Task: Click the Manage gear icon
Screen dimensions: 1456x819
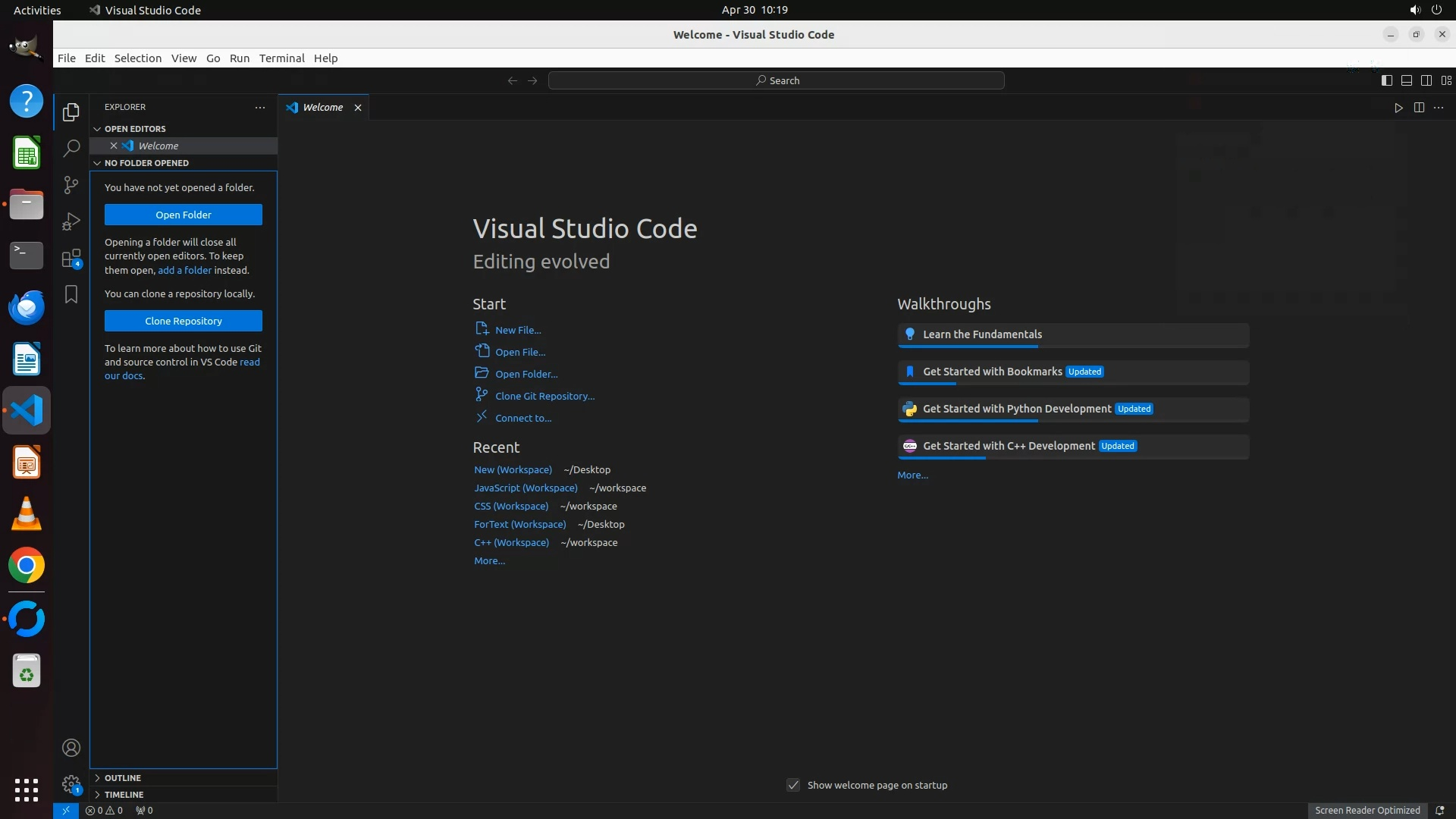Action: (71, 784)
